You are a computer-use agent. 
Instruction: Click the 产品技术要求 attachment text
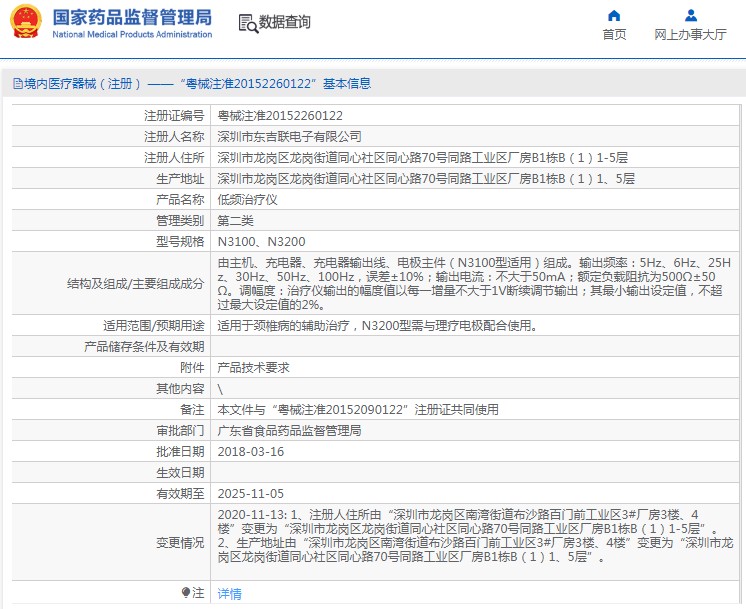(253, 367)
